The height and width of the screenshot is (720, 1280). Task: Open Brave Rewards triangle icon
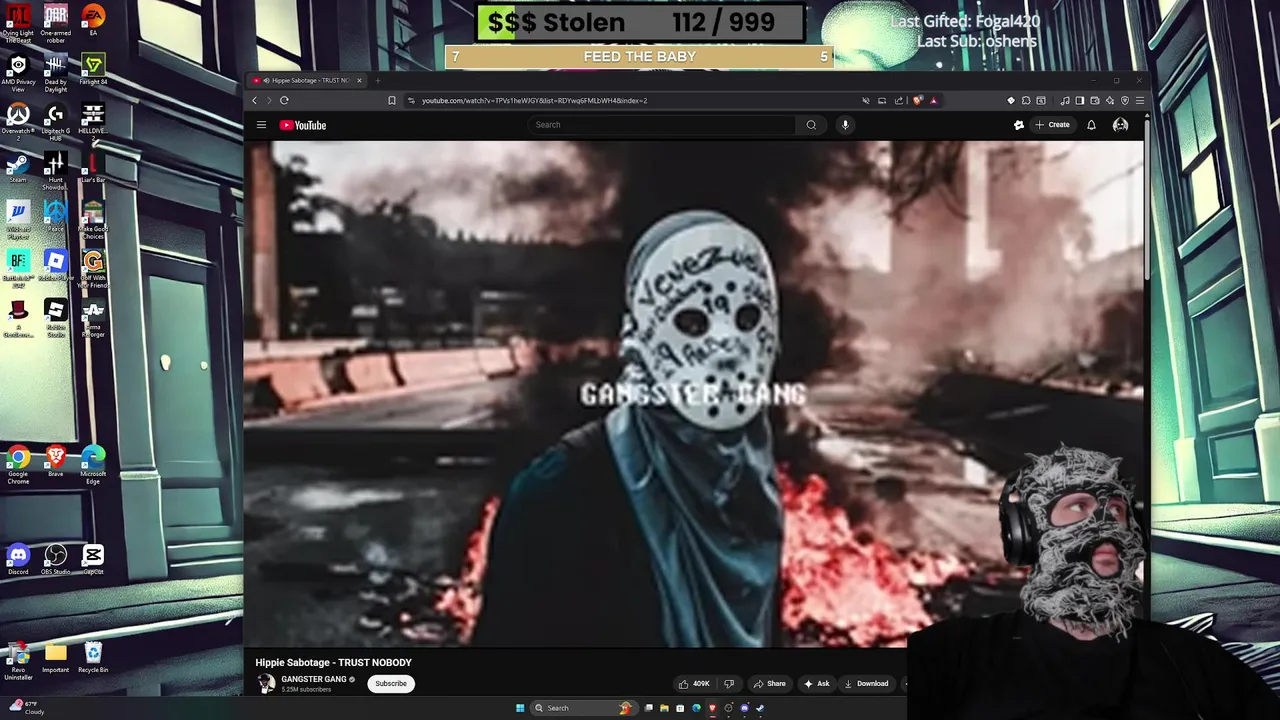click(934, 100)
